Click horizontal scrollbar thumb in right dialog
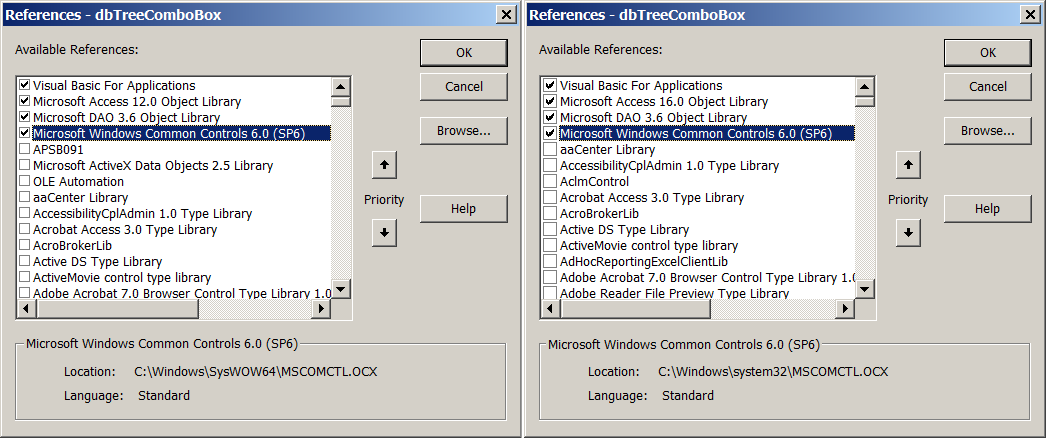 (x=635, y=309)
